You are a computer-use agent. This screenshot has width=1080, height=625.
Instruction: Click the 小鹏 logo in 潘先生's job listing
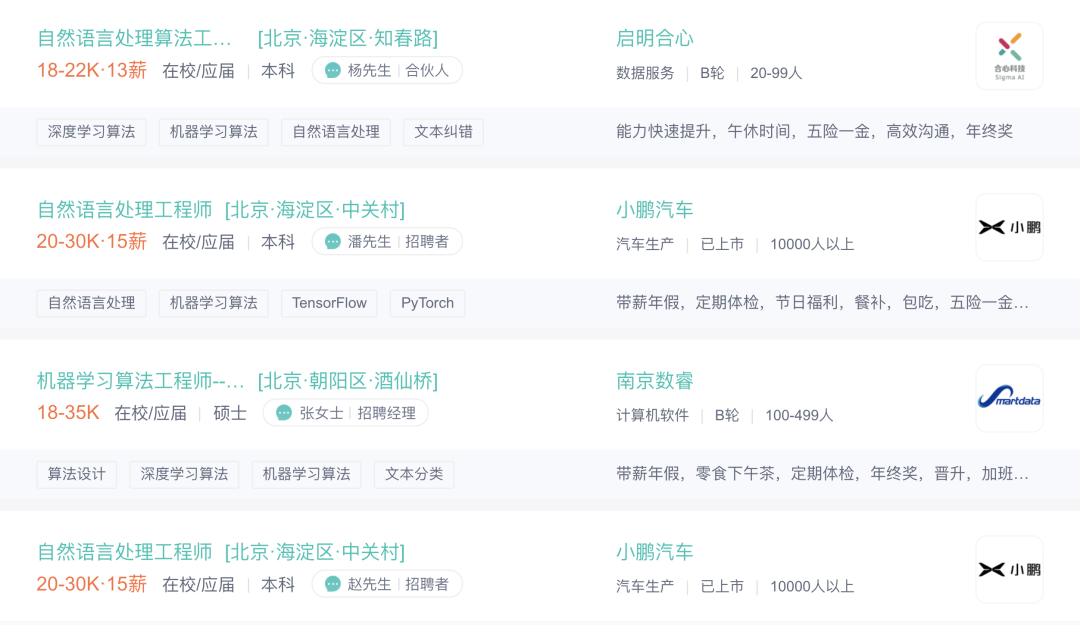(1009, 227)
